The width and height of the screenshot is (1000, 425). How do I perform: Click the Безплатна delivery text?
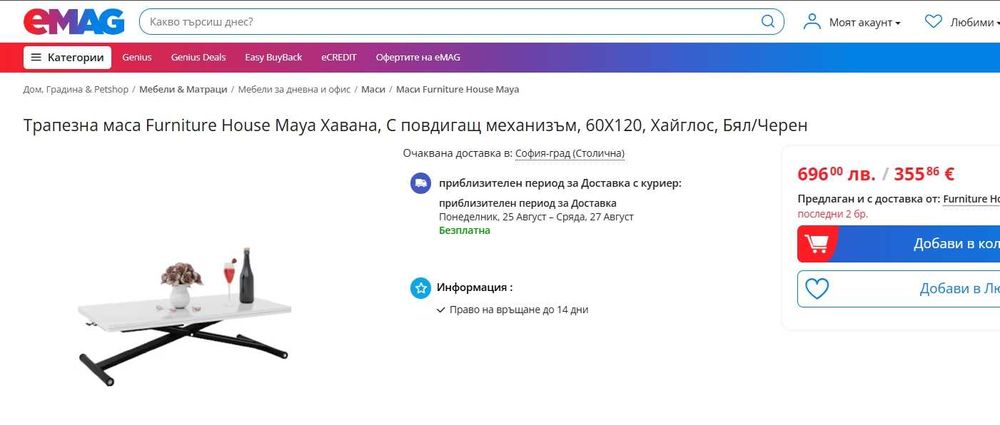point(464,230)
